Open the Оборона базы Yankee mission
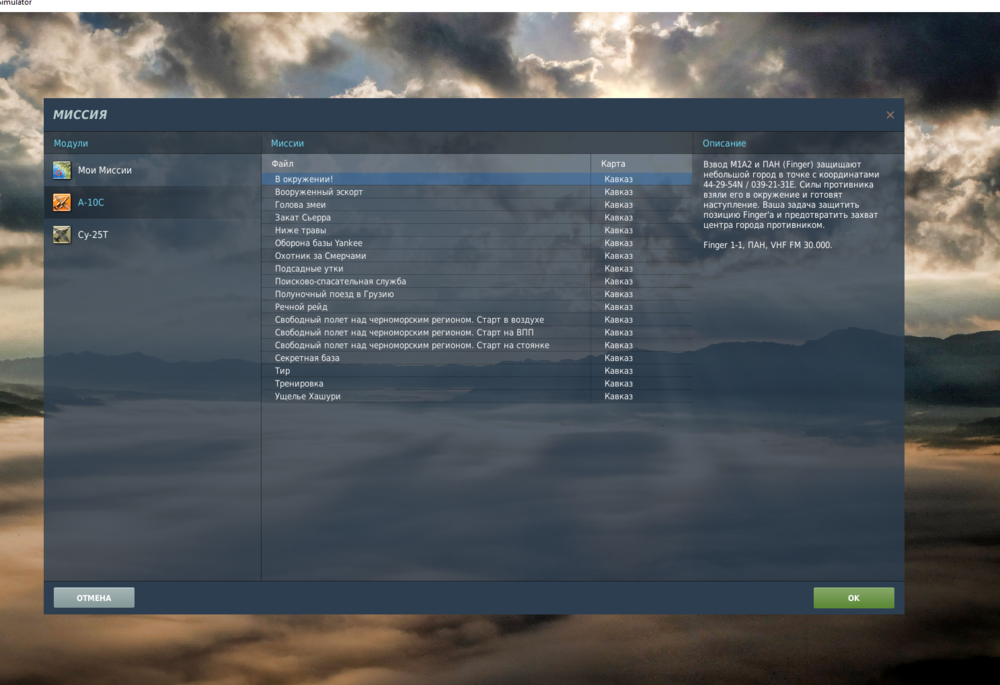1000x685 pixels. (477, 243)
